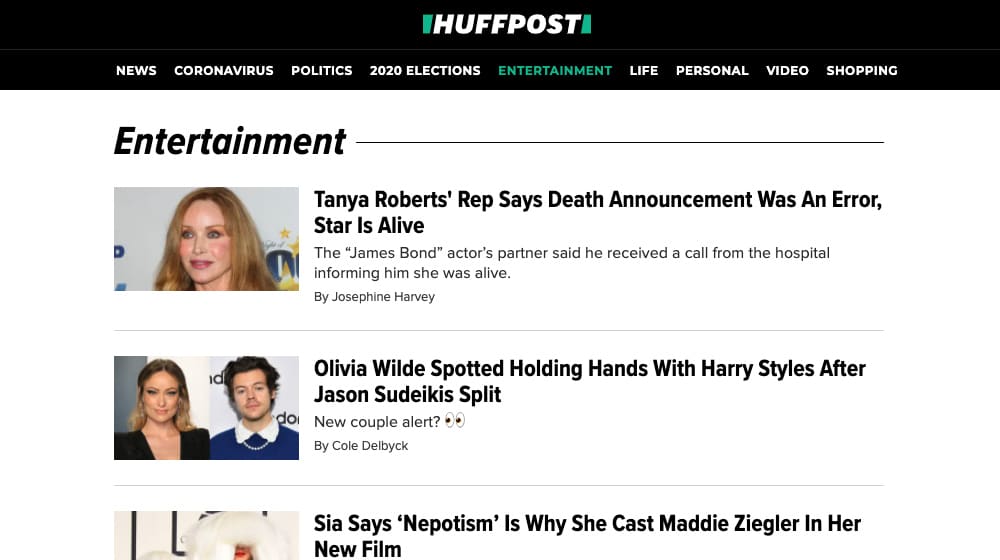Image resolution: width=1000 pixels, height=560 pixels.
Task: Click the HuffPost logo
Action: coord(506,24)
